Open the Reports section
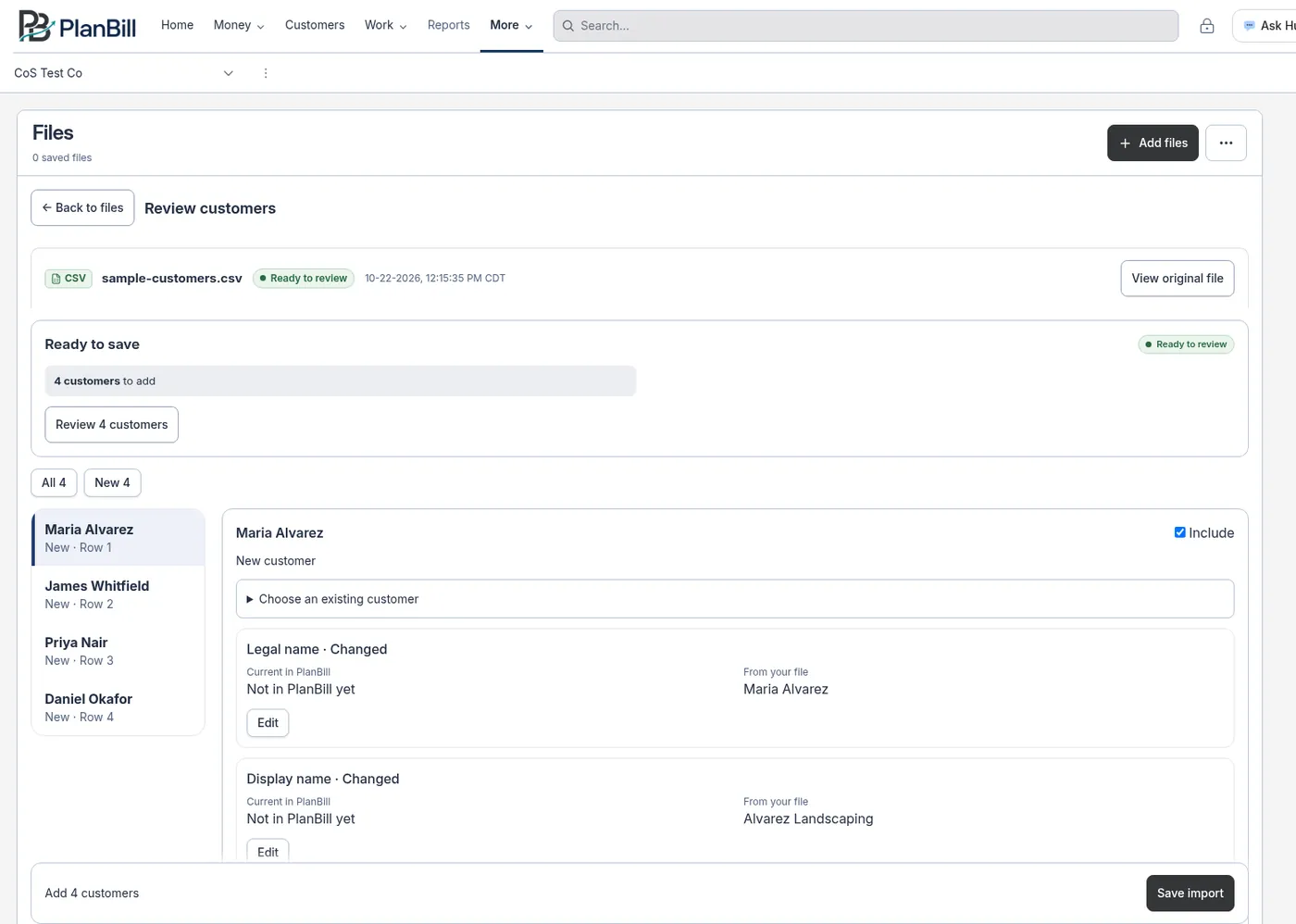 [449, 25]
